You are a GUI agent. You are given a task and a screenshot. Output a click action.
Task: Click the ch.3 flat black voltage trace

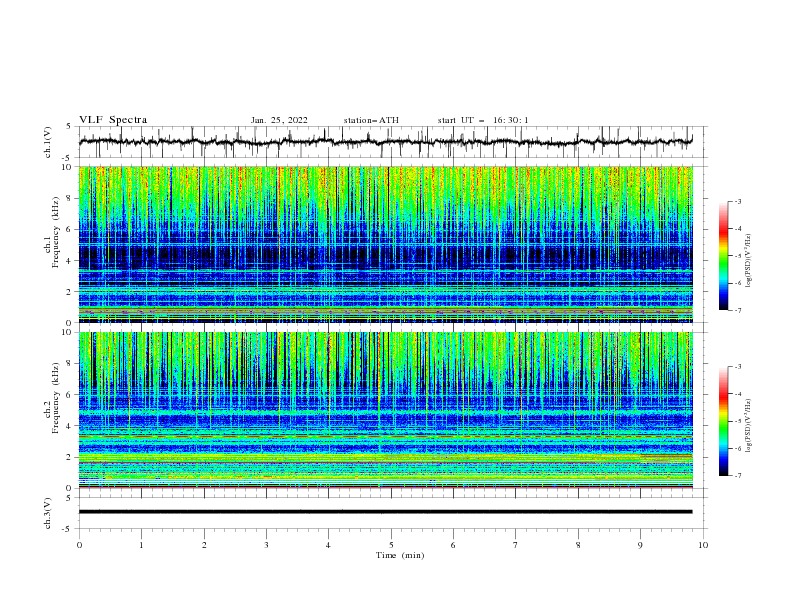(x=385, y=512)
